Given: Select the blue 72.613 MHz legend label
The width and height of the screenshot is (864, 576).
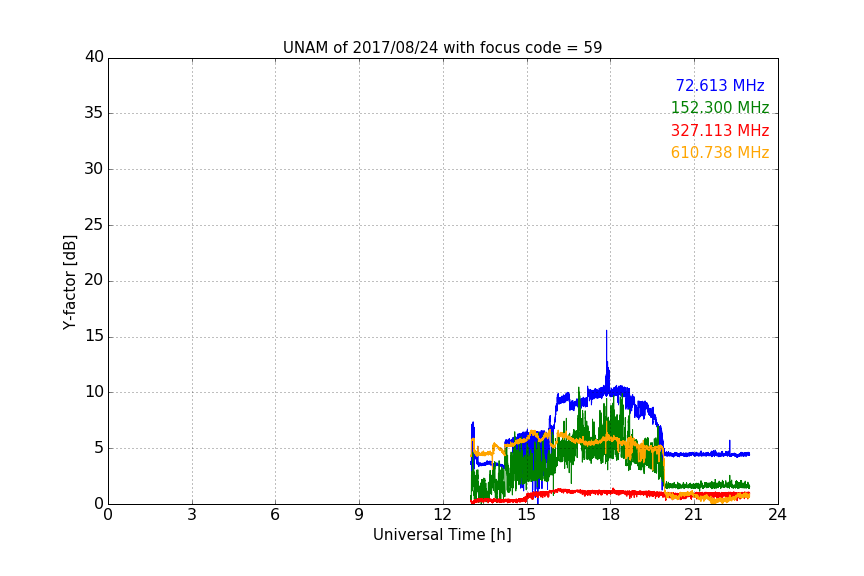Looking at the screenshot, I should click(720, 85).
